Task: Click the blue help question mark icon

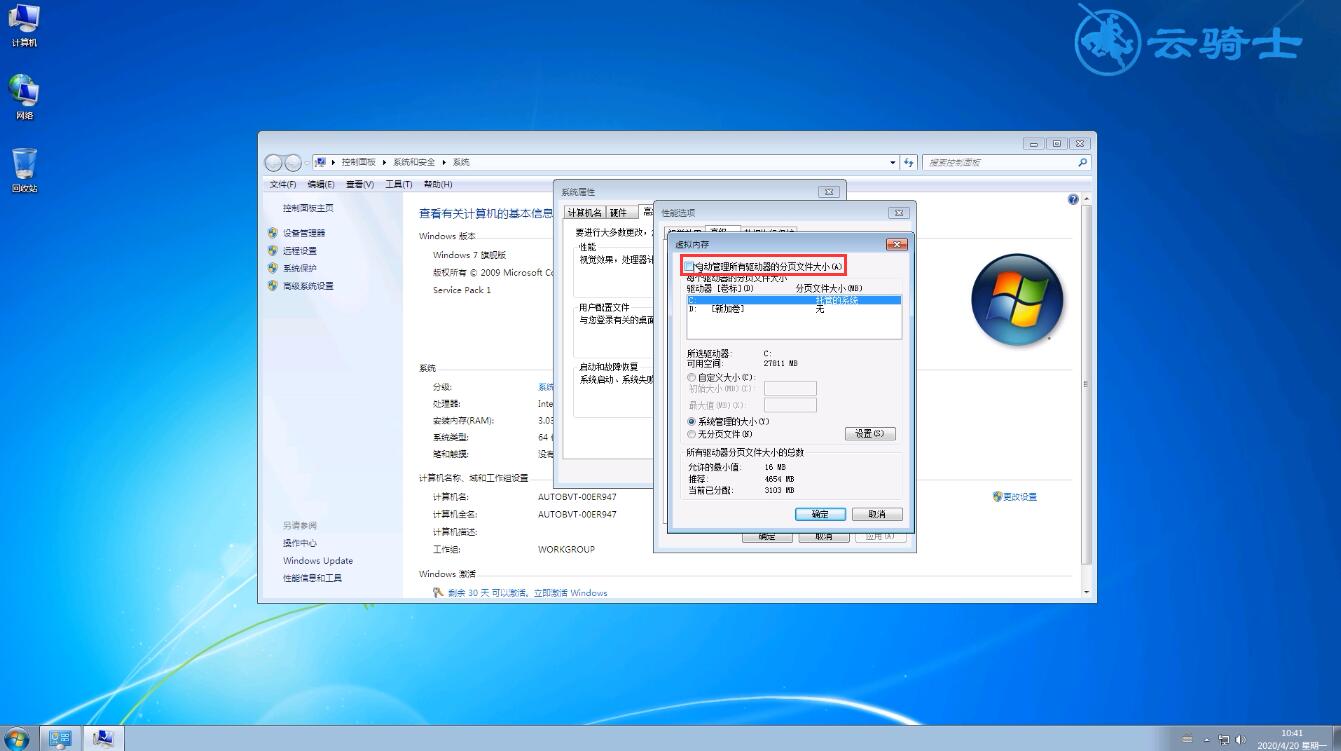Action: click(1073, 200)
